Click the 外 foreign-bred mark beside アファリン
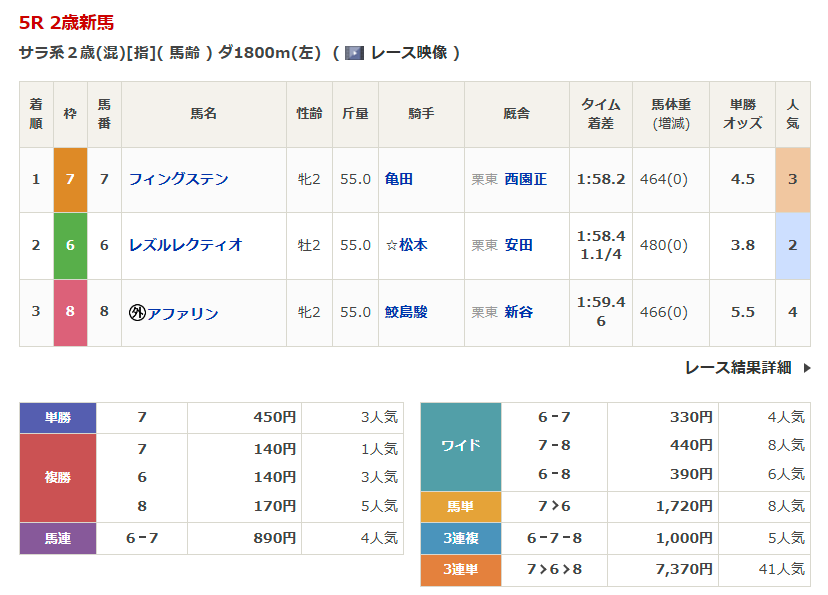828x595 pixels. pyautogui.click(x=137, y=313)
